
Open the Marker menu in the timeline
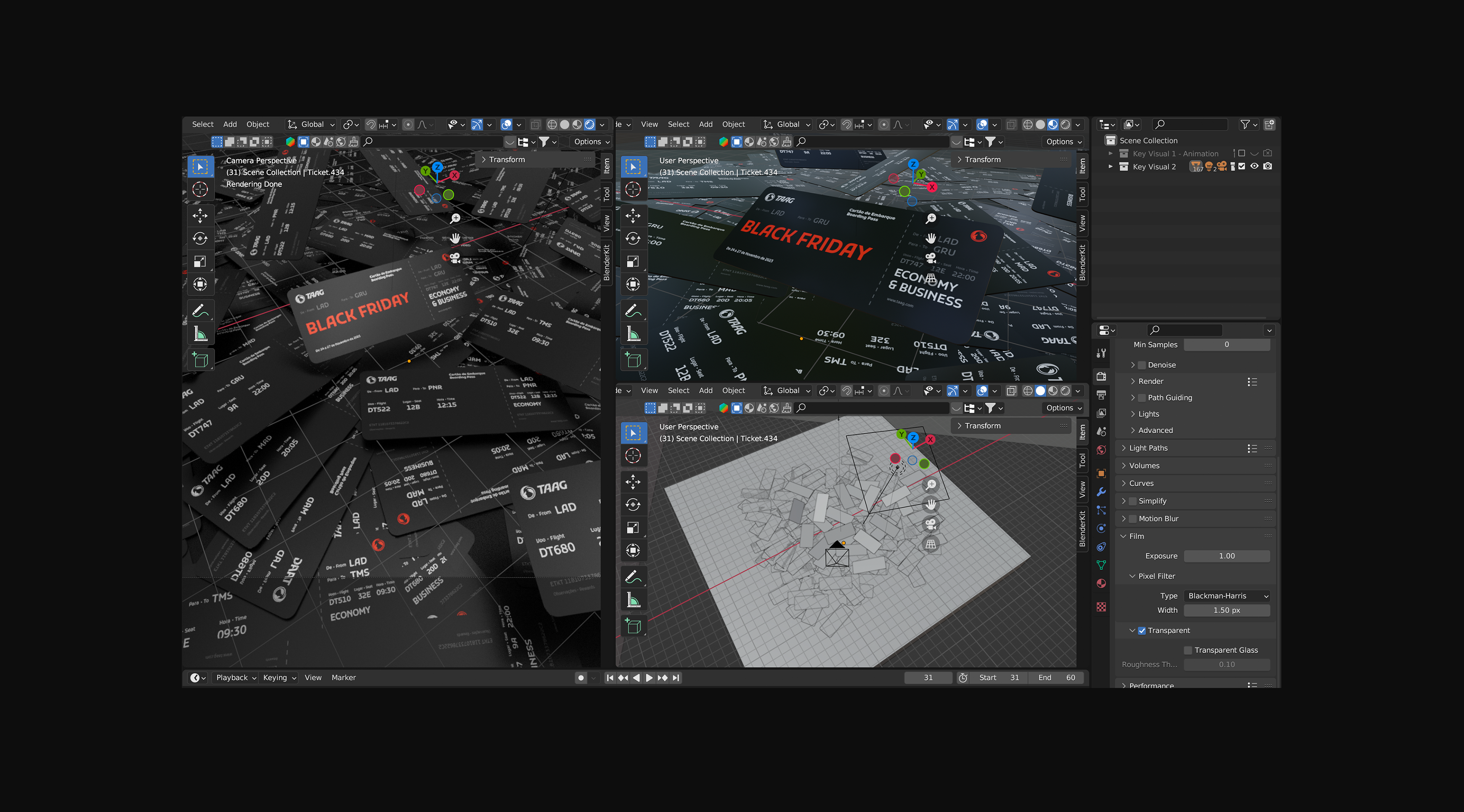tap(344, 678)
